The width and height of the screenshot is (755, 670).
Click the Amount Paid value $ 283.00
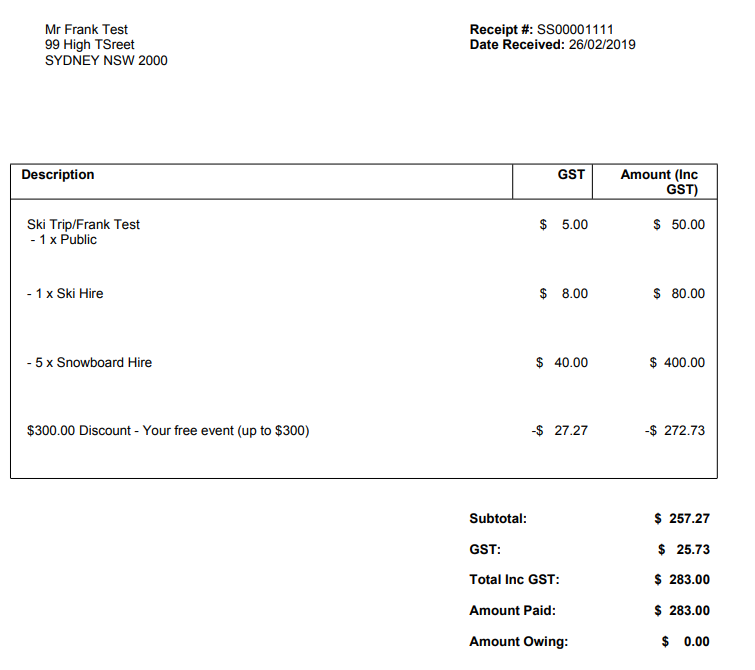682,610
